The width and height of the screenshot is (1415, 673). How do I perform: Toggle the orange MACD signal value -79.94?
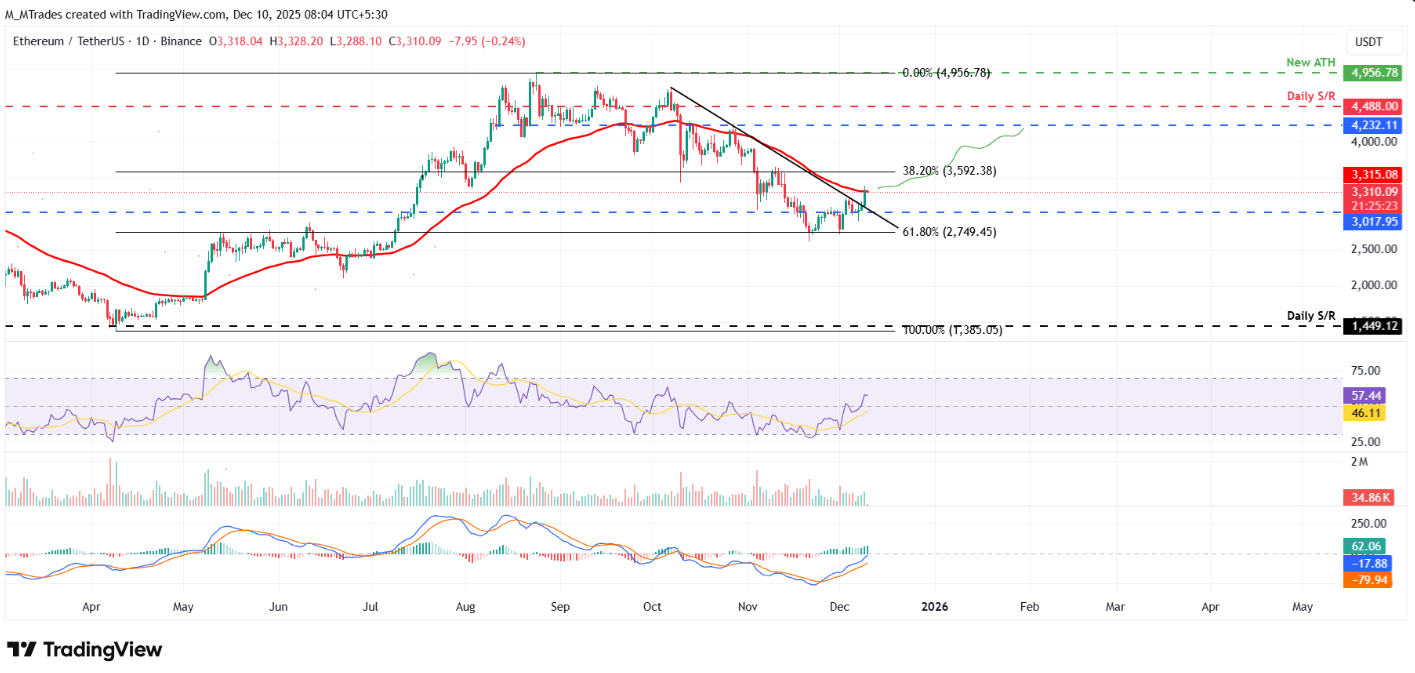(x=1368, y=580)
